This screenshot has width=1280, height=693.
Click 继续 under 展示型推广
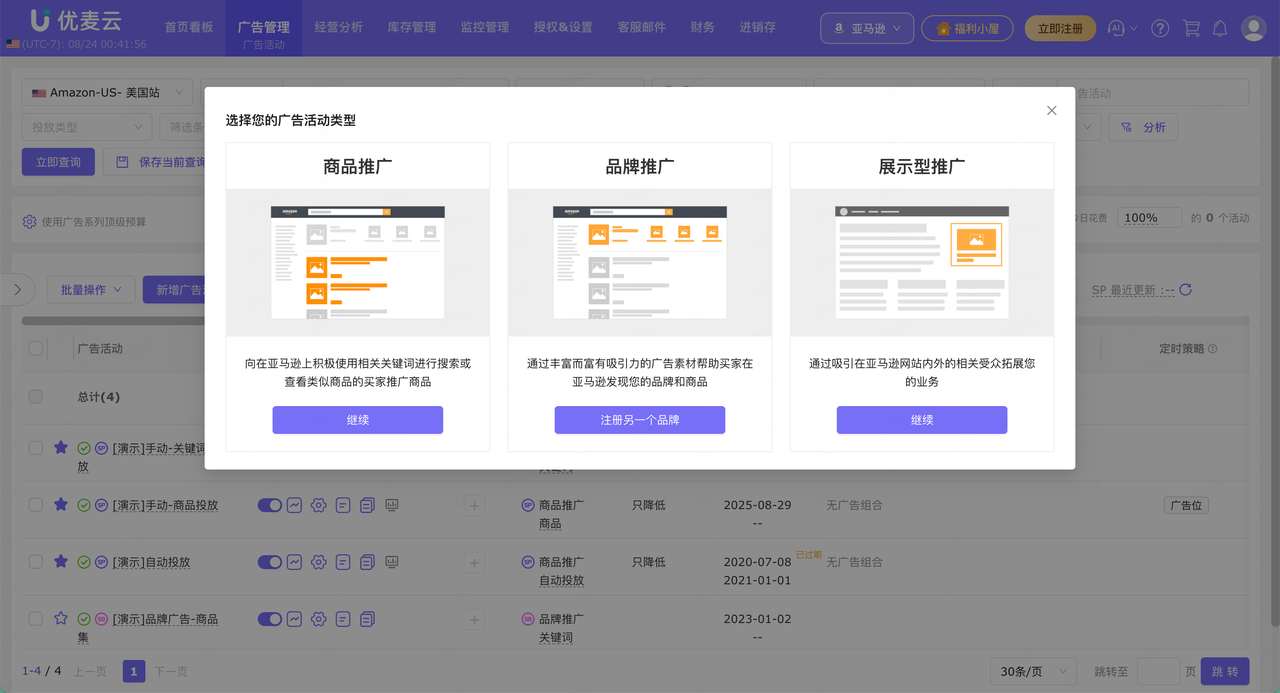[922, 420]
